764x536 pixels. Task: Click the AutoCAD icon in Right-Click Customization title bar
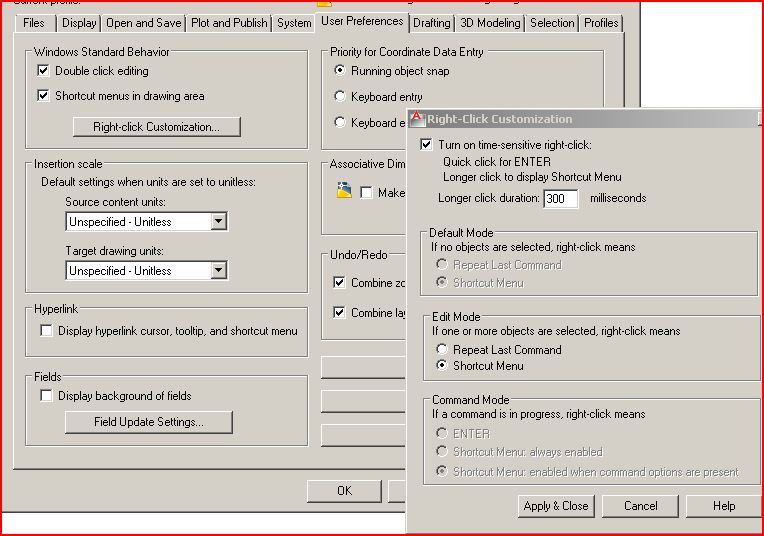[416, 118]
